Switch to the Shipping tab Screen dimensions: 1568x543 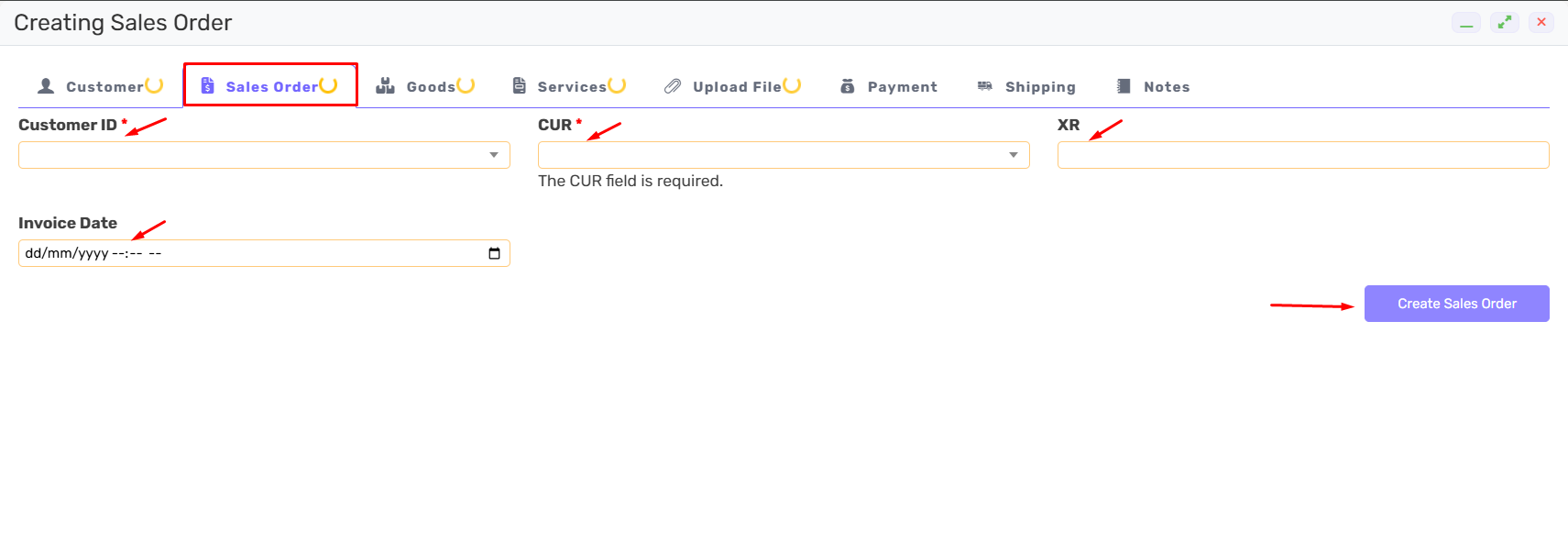pos(1027,86)
